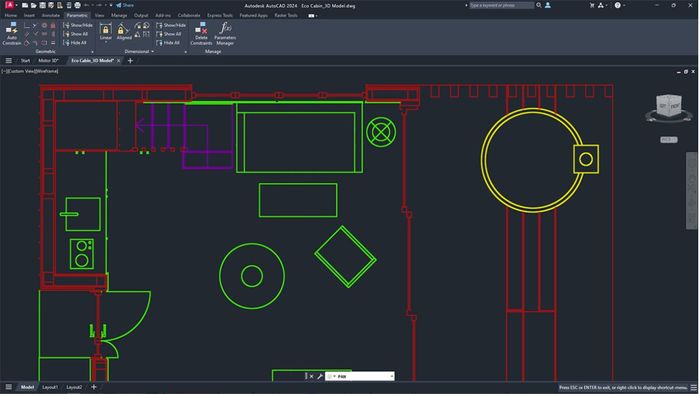This screenshot has height=394, width=700.
Task: Open the WCS coordinate system dropdown
Action: tap(668, 140)
